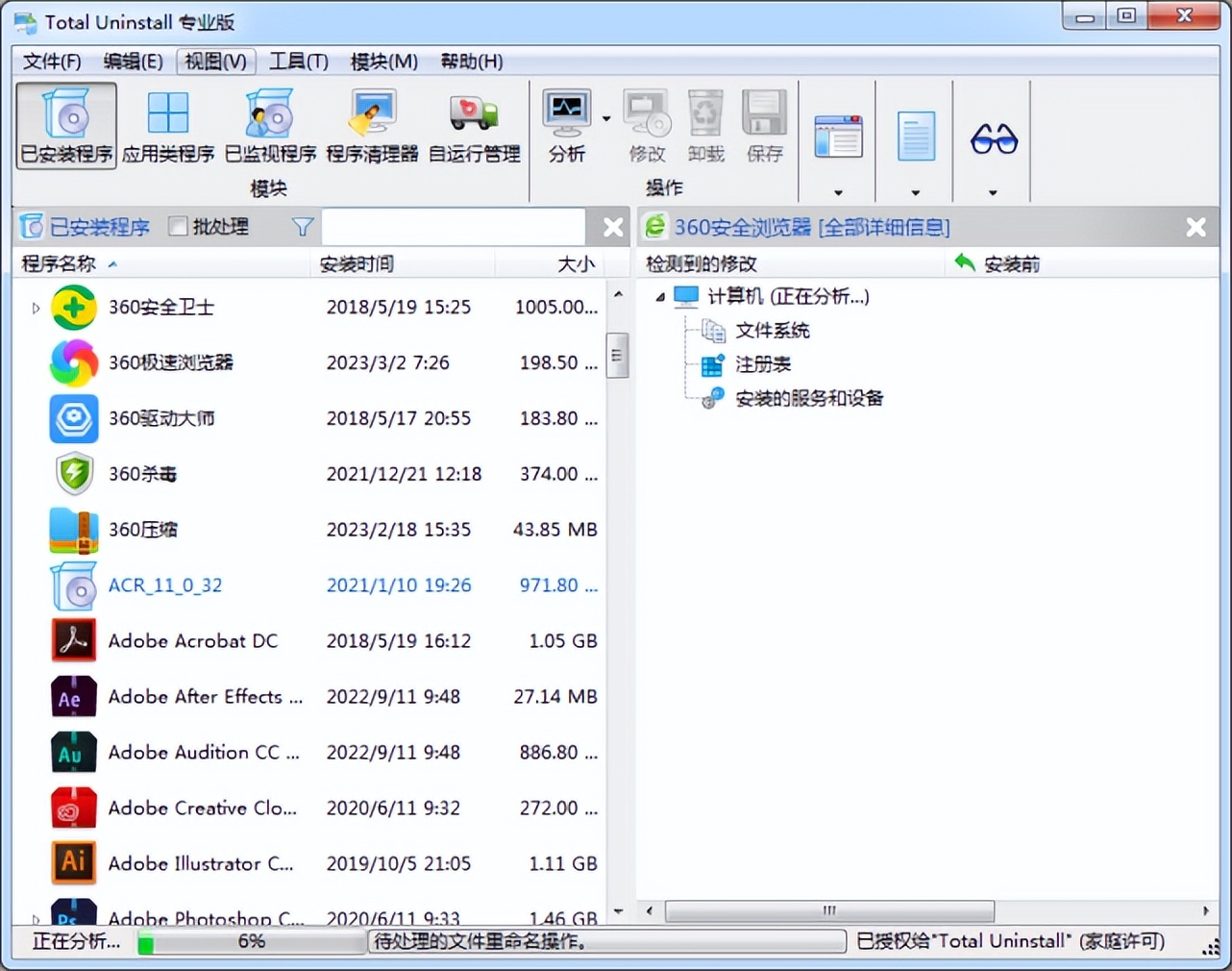The image size is (1232, 971).
Task: Select the 自运行管理 module
Action: coord(473,125)
